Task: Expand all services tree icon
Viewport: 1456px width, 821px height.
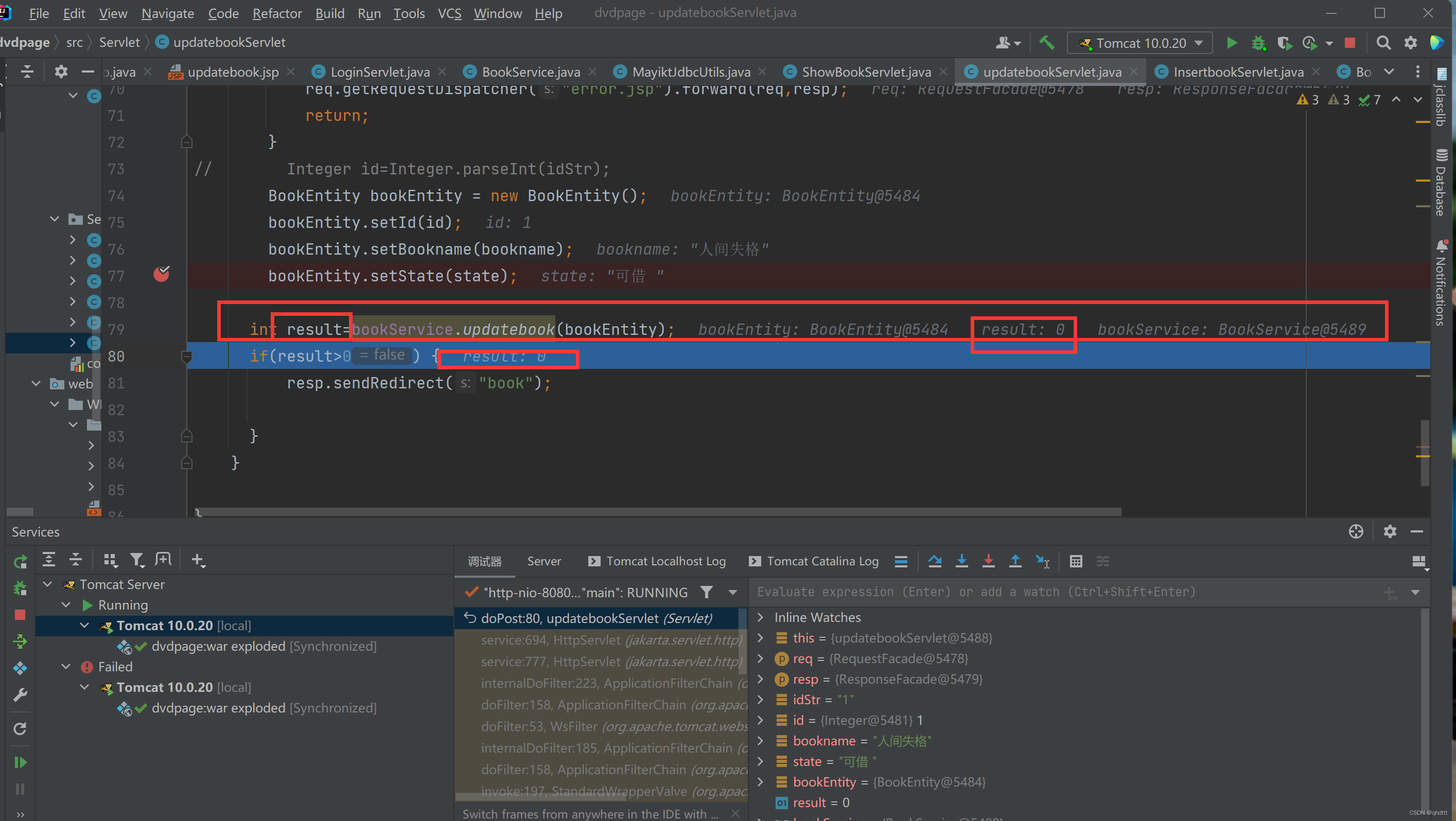Action: coord(49,559)
